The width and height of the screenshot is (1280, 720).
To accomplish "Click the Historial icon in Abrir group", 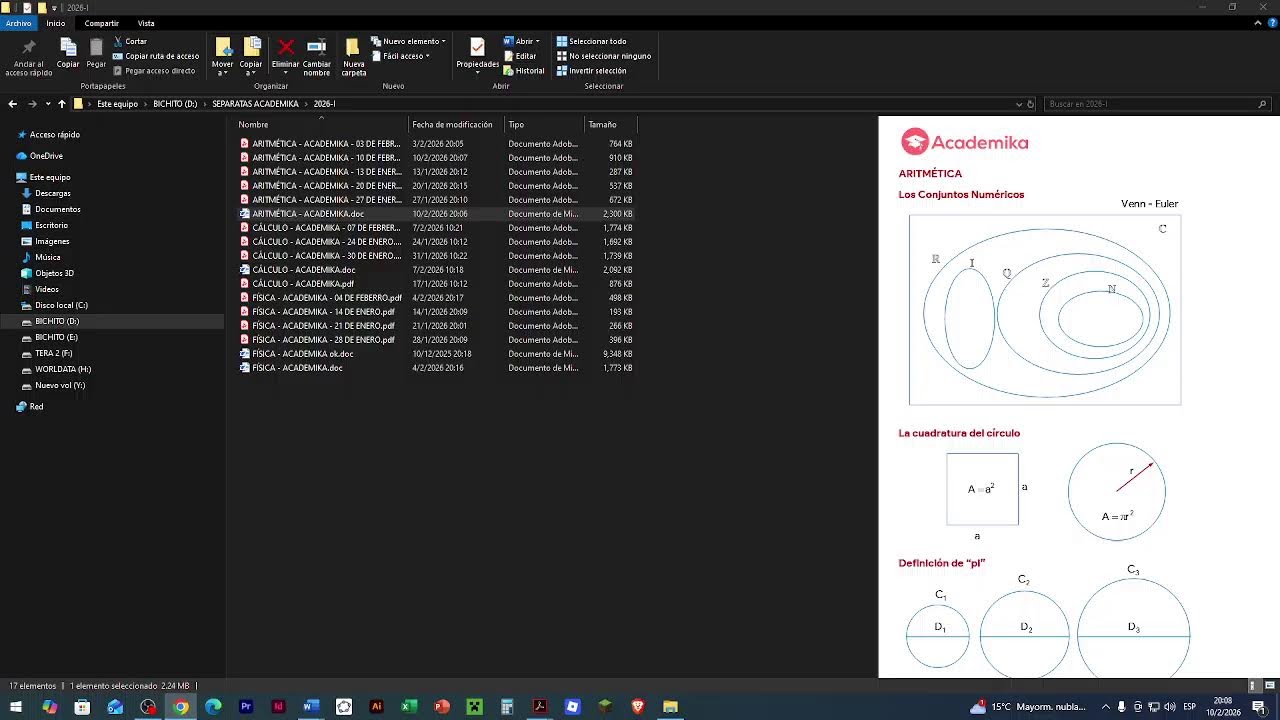I will tap(509, 71).
